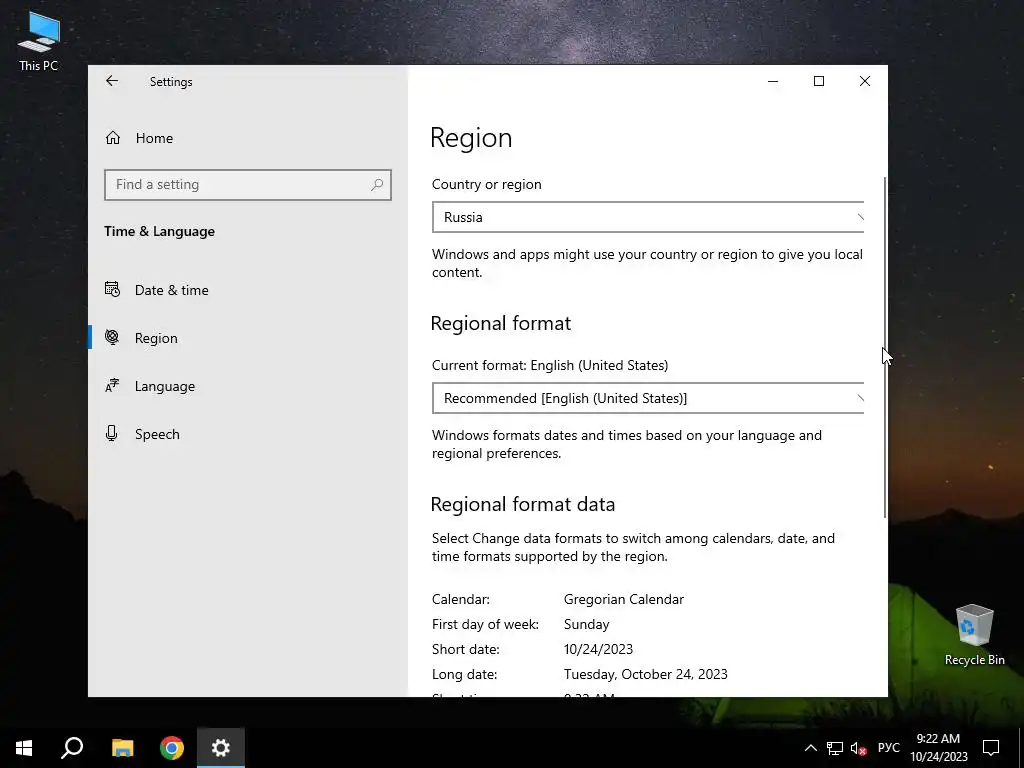Open Date & time settings
The height and width of the screenshot is (768, 1024).
[248, 290]
